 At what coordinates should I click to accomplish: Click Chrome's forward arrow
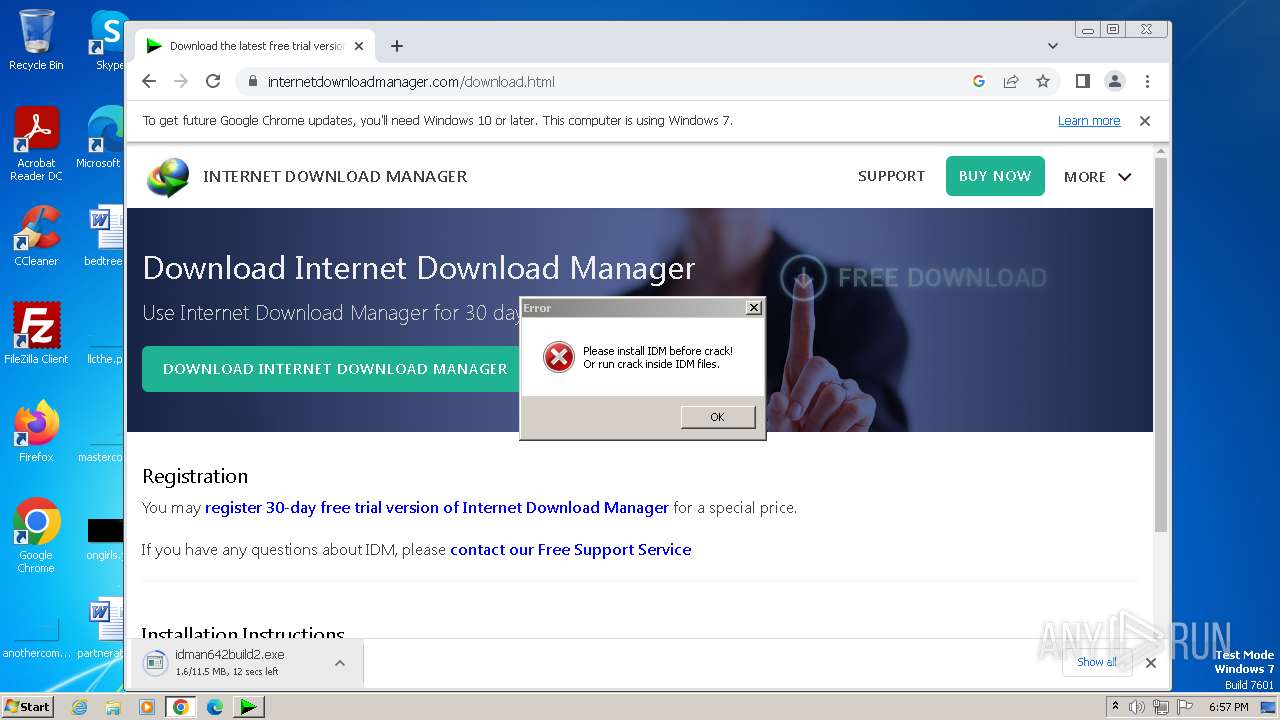(181, 81)
